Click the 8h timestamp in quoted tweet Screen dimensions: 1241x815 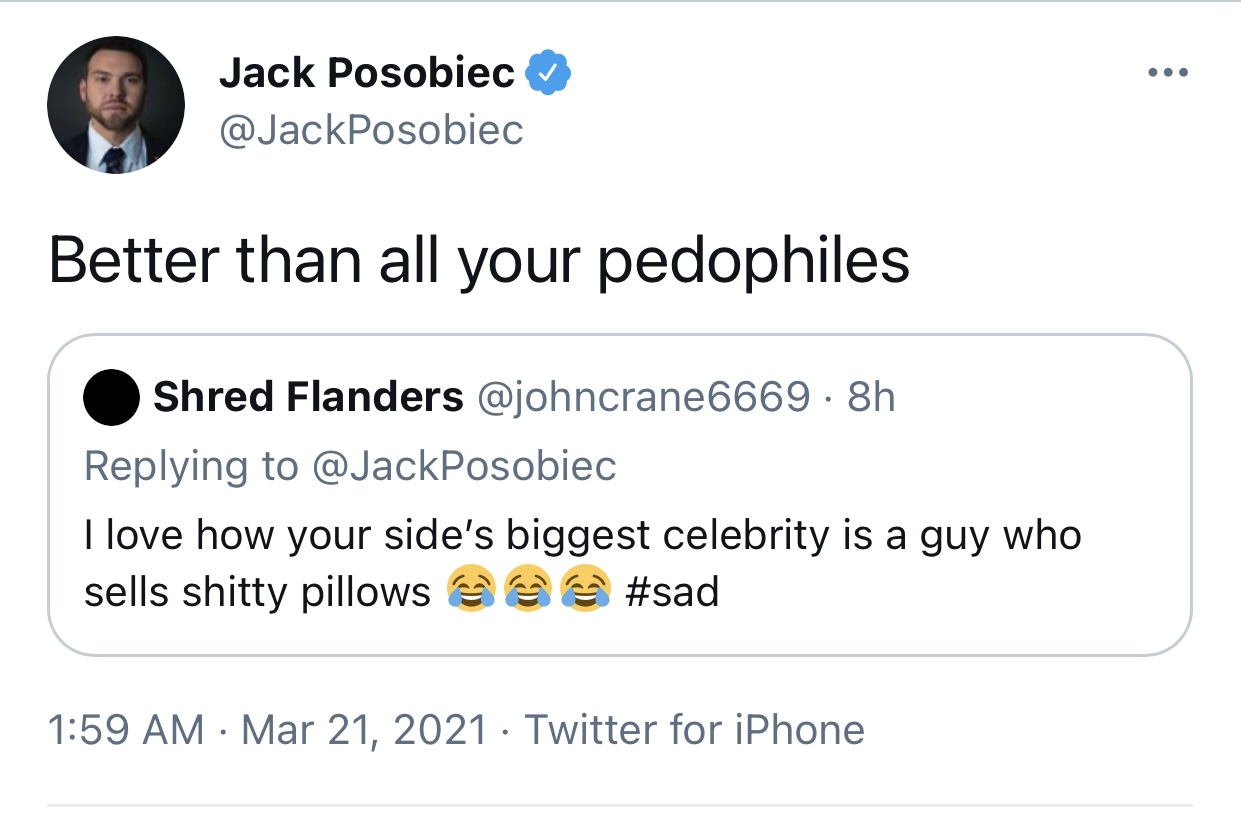tap(870, 398)
